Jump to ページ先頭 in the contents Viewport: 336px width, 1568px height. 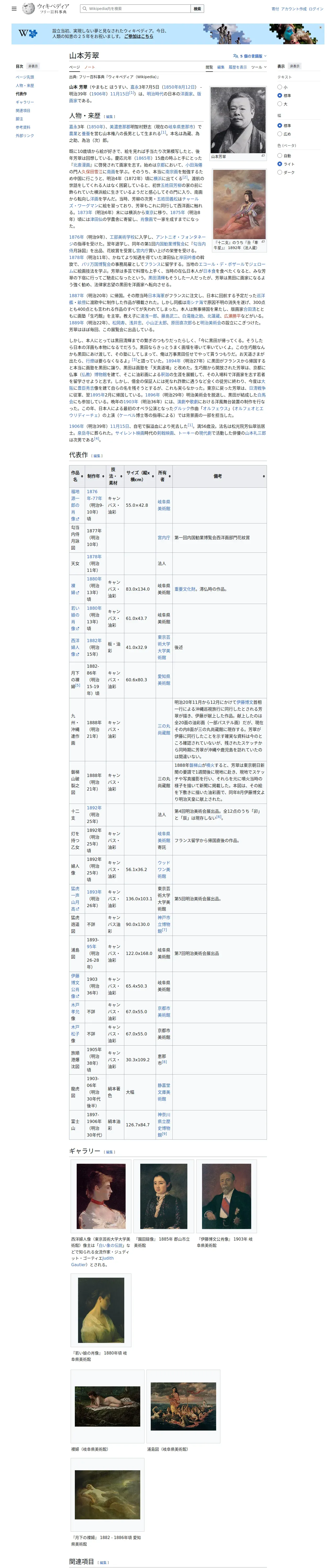coord(25,77)
